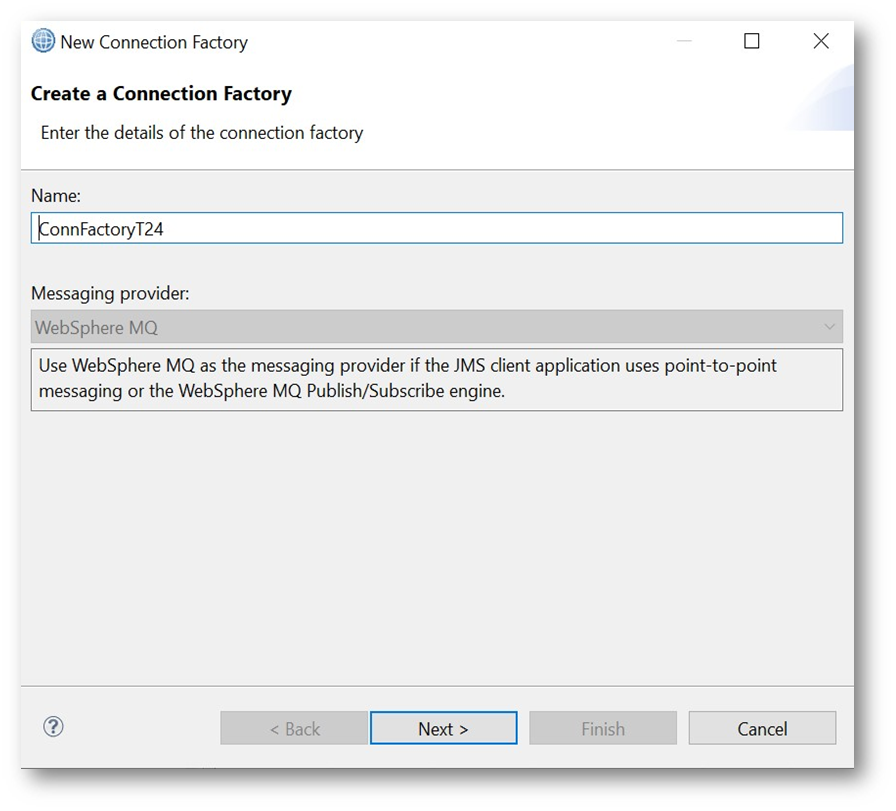Open the help question mark icon
Screen dimensions: 896x811
(54, 727)
